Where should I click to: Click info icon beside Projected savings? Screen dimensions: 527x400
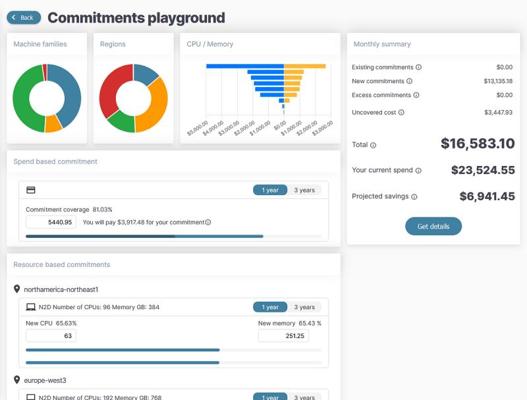(414, 197)
